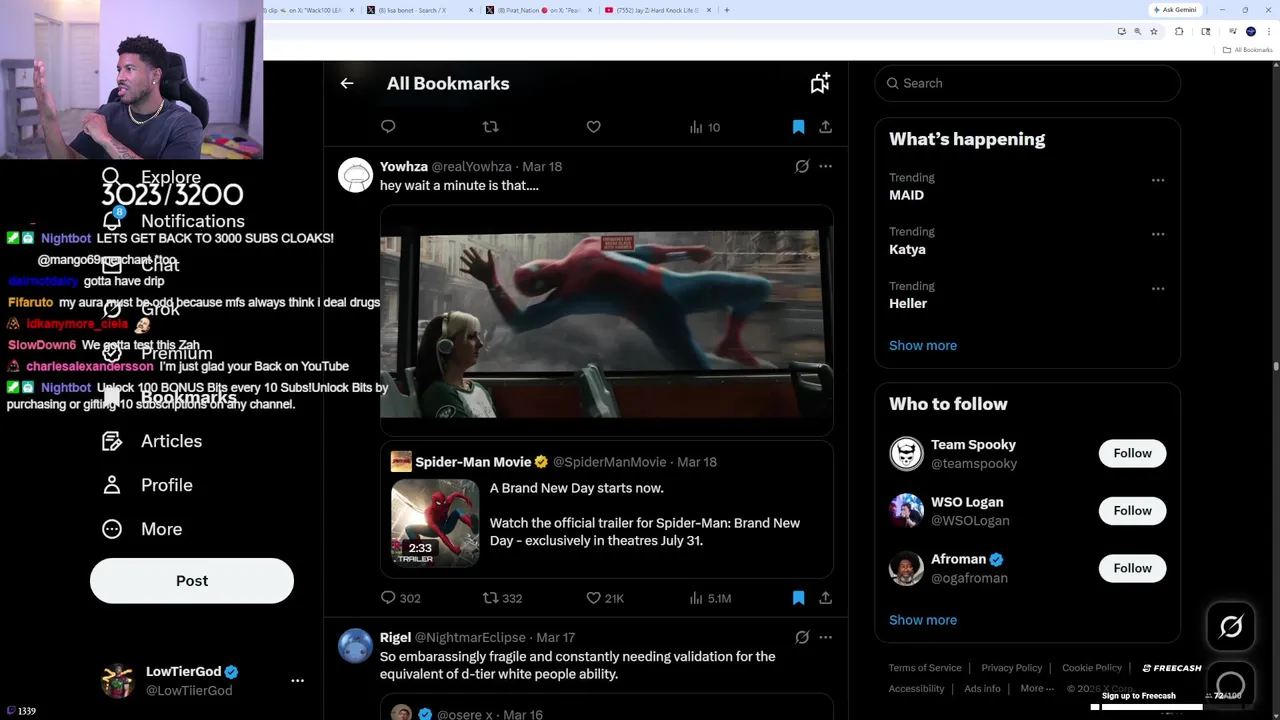Switch to the Jay-Z Hard Knock Life YouTube tab
This screenshot has height=720, width=1280.
(658, 10)
